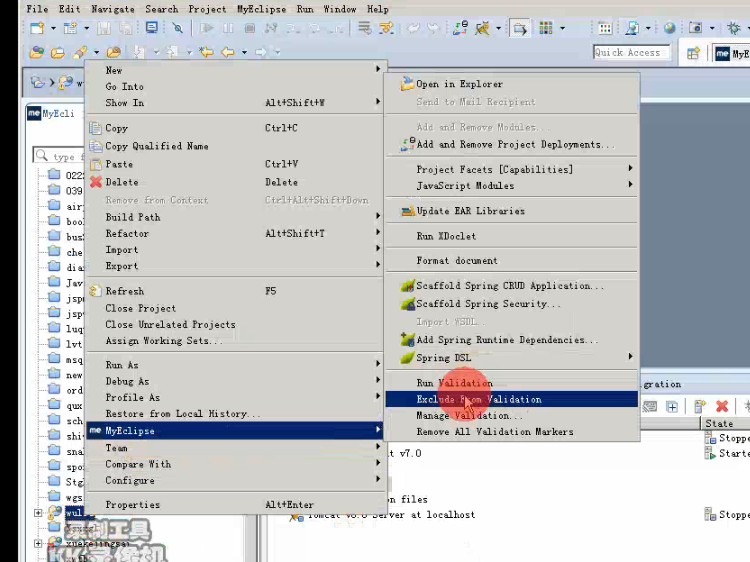Viewport: 750px width, 562px height.
Task: Choose Scaffold Spring Security
Action: pyautogui.click(x=512, y=304)
